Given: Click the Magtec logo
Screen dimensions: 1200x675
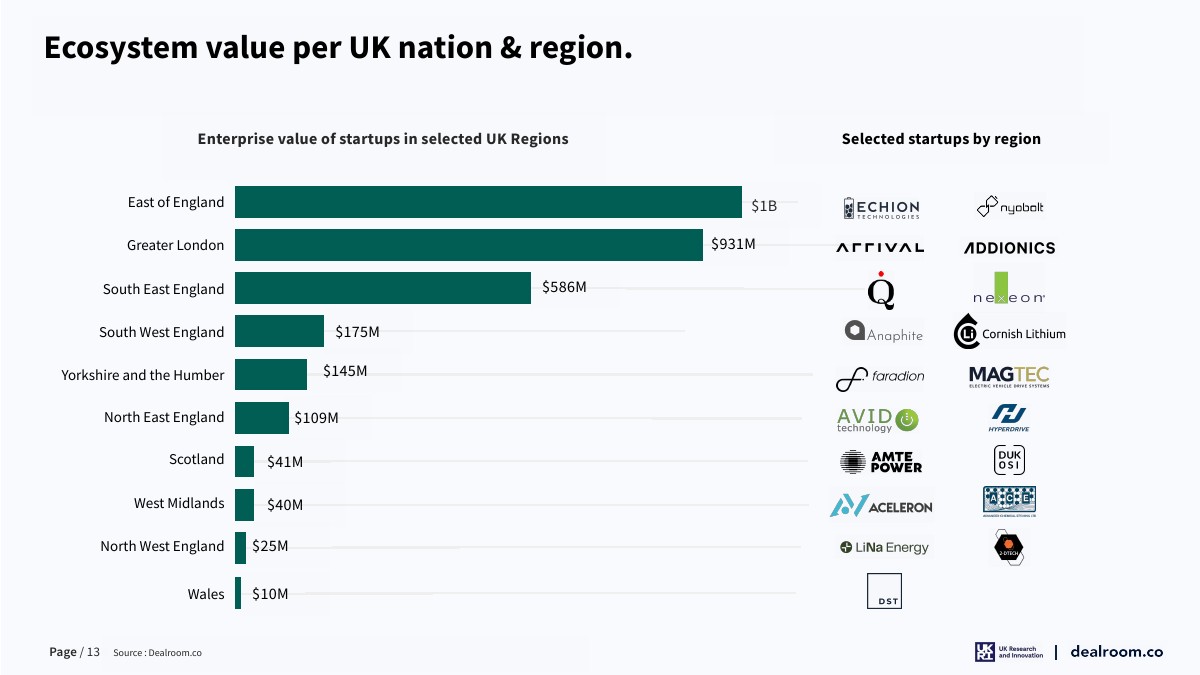Looking at the screenshot, I should 1009,377.
